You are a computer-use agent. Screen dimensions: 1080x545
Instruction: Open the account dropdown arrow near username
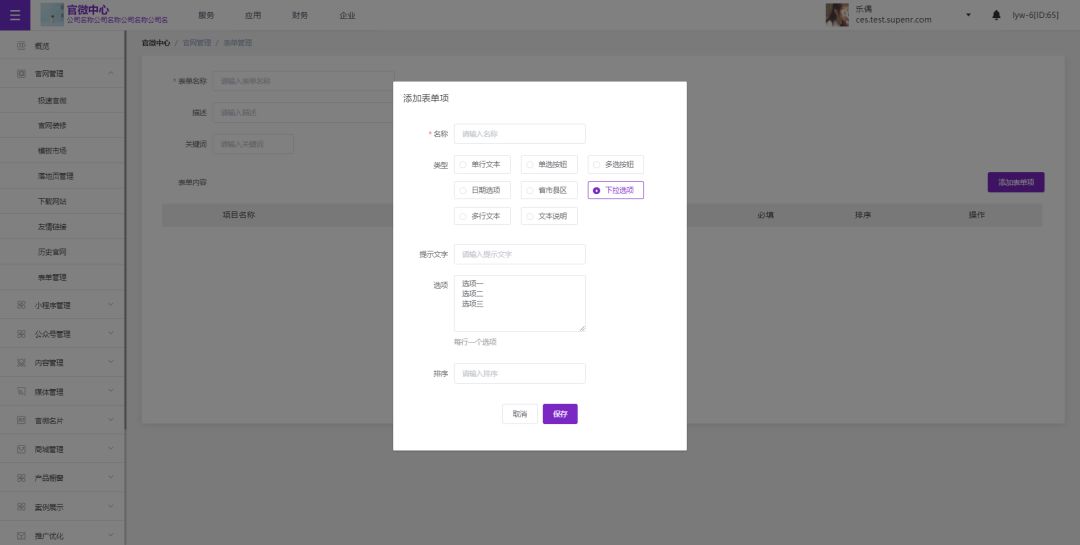pyautogui.click(x=968, y=15)
